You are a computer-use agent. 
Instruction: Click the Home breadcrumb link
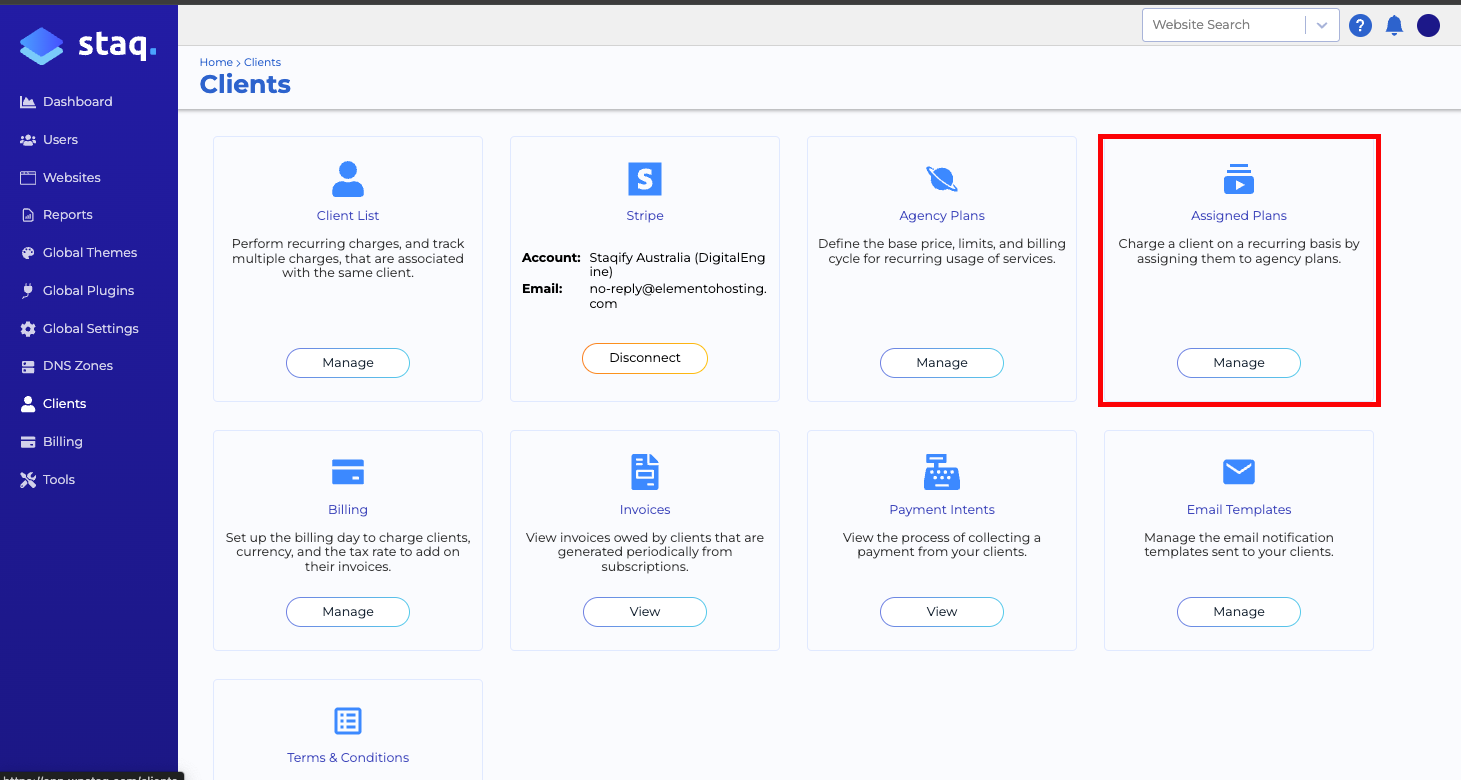(x=216, y=62)
